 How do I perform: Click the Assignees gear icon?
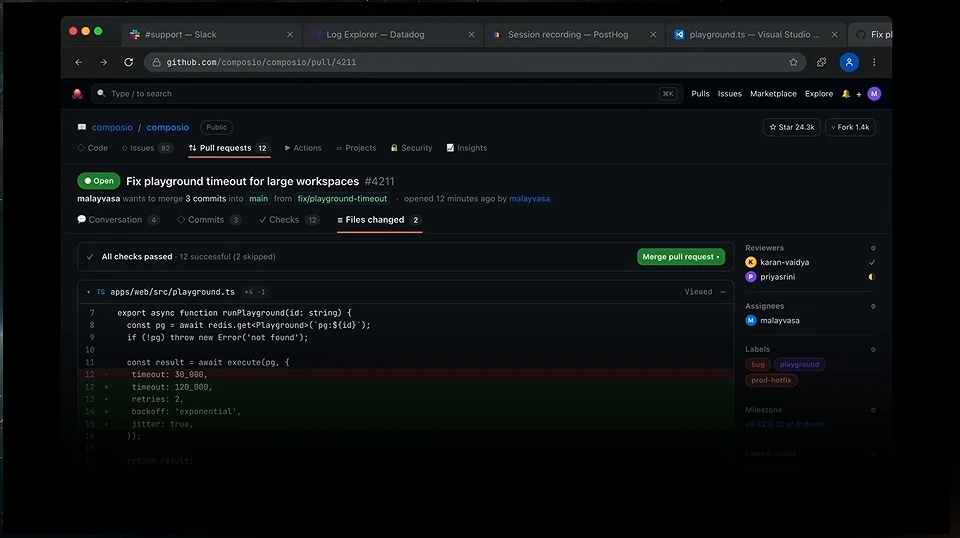[x=873, y=306]
